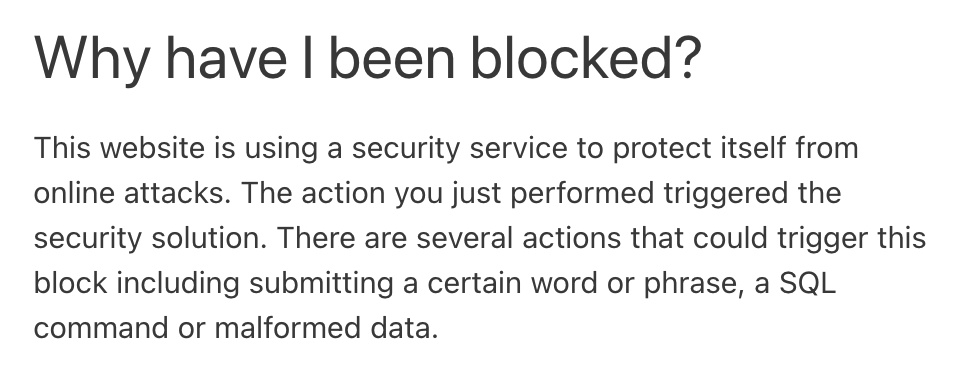Click the word "performed" in the paragraph
Screen dimensions: 958x380
tap(582, 194)
